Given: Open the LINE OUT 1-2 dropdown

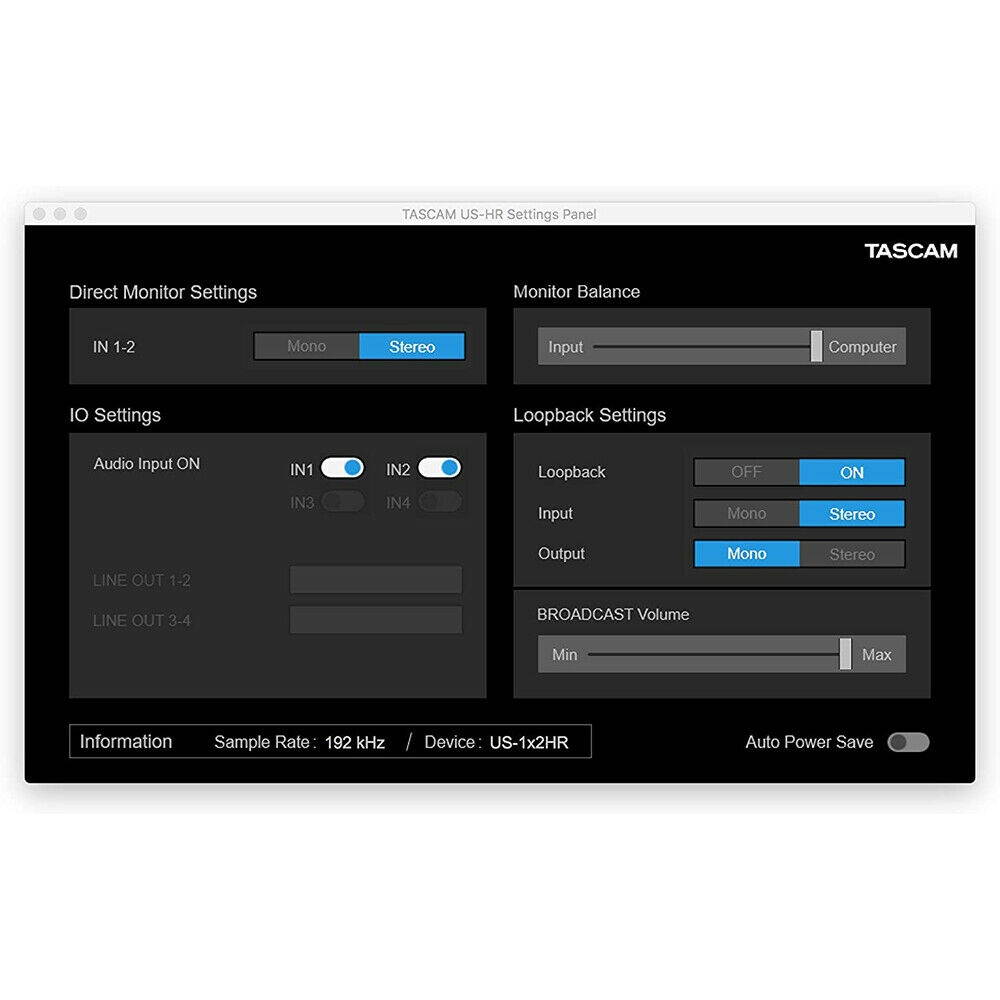Looking at the screenshot, I should [x=376, y=580].
